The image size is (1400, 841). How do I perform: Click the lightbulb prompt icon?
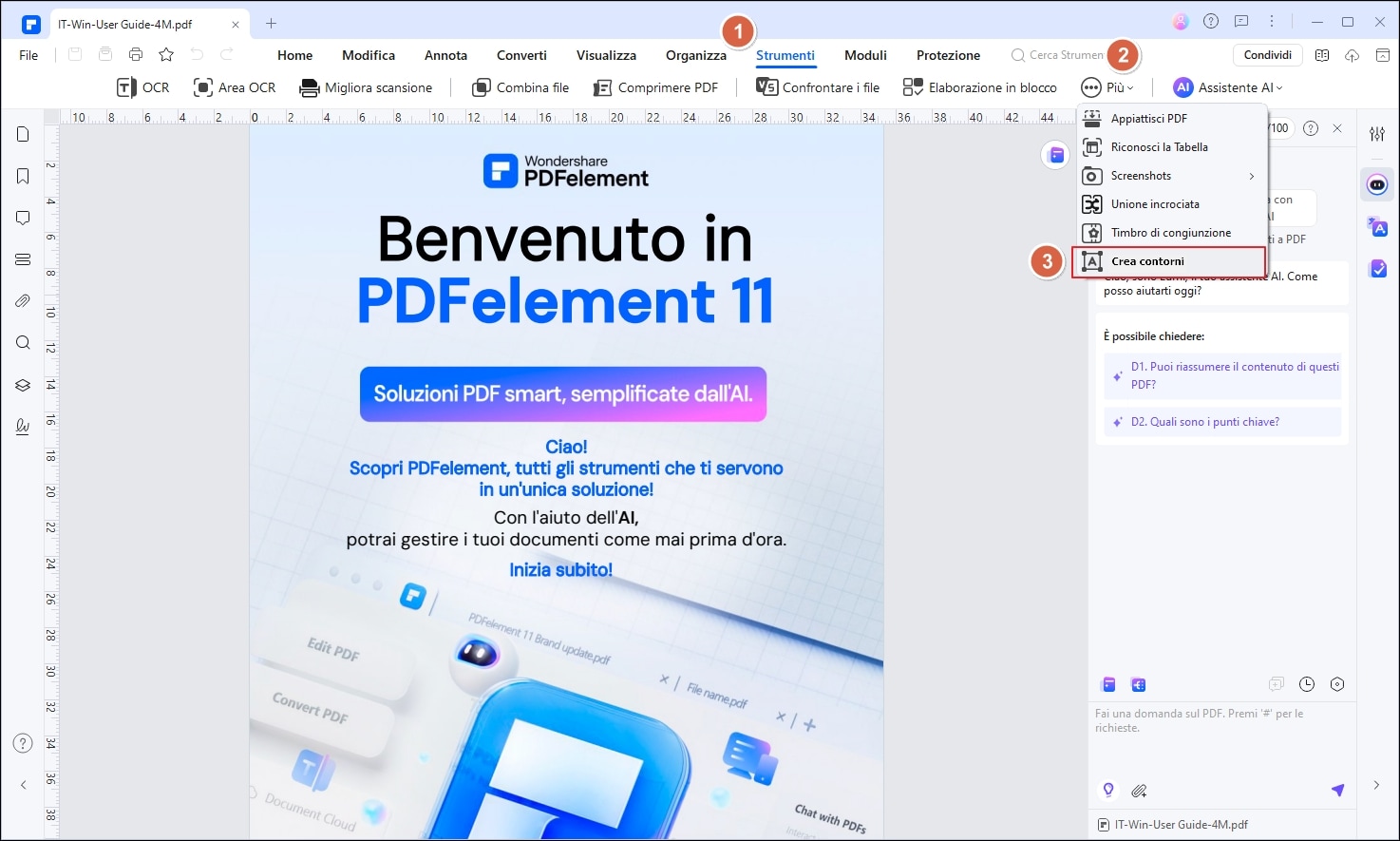[x=1107, y=790]
